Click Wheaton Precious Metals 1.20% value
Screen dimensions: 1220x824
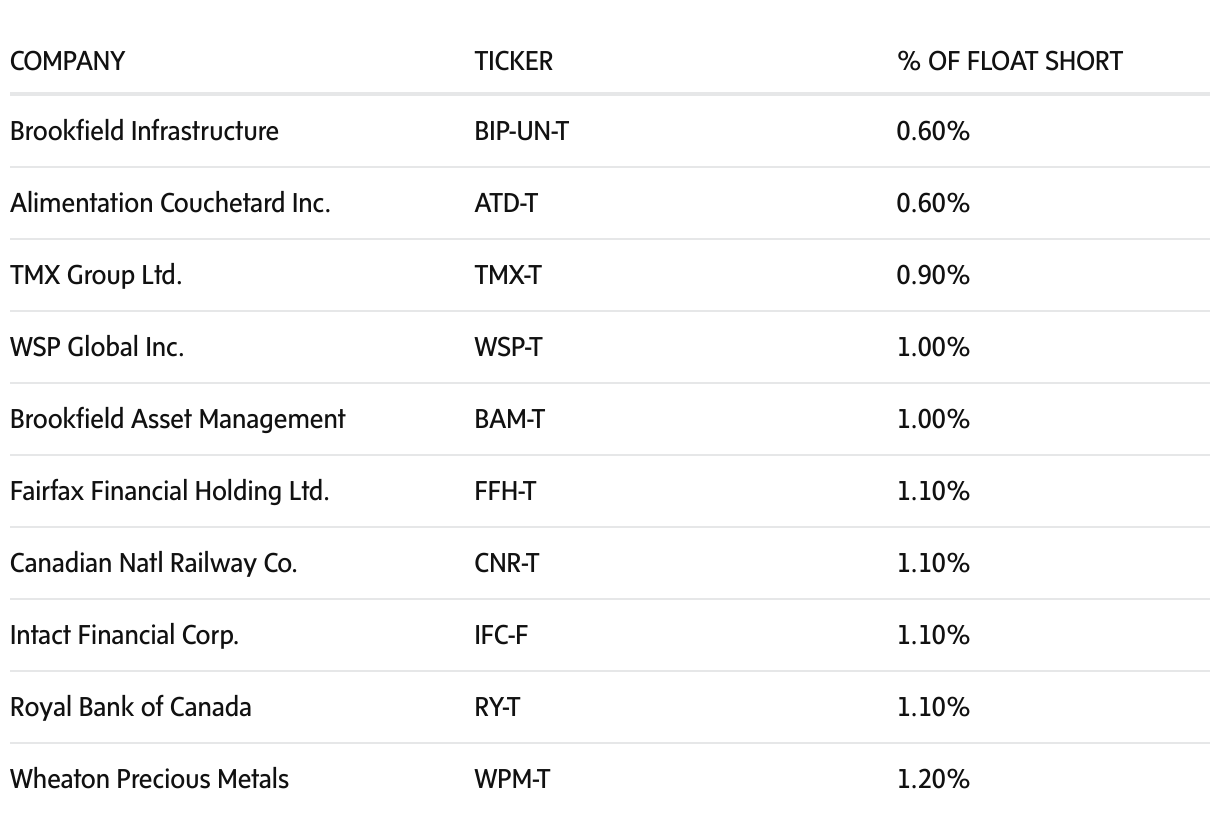[933, 779]
